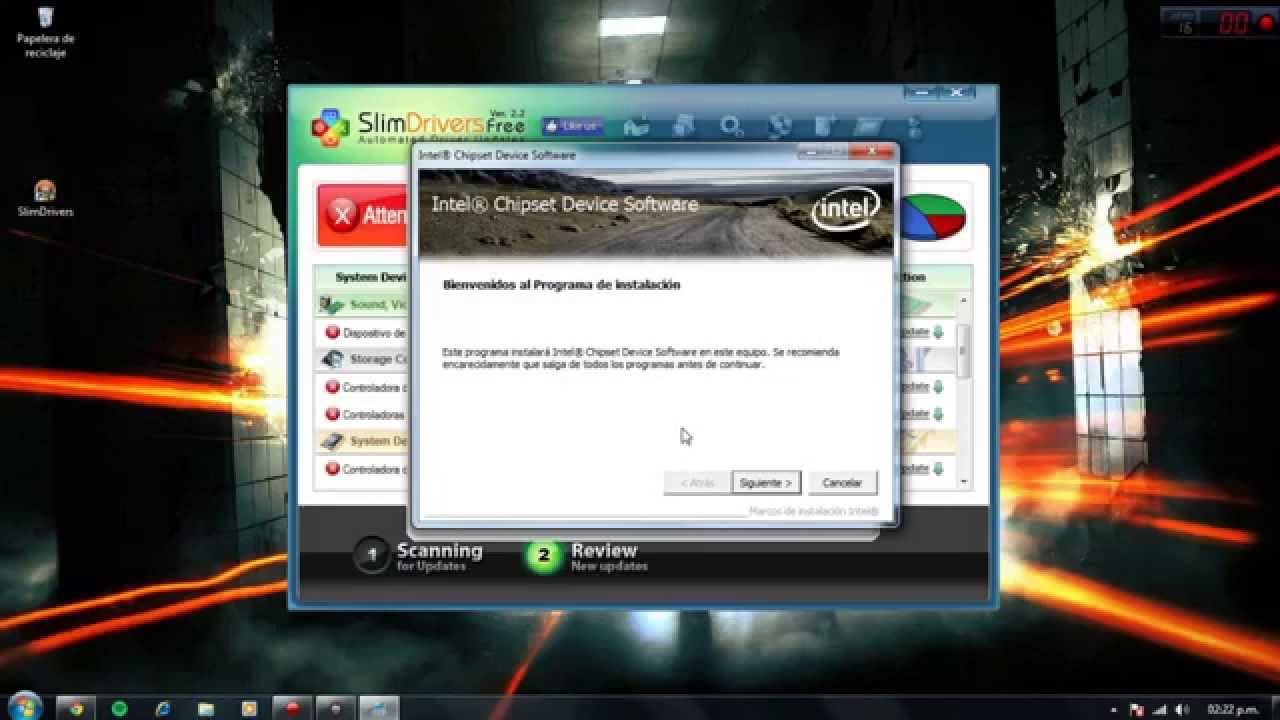Click red status icon beside Dispositivo de
The height and width of the screenshot is (720, 1280).
tap(332, 332)
